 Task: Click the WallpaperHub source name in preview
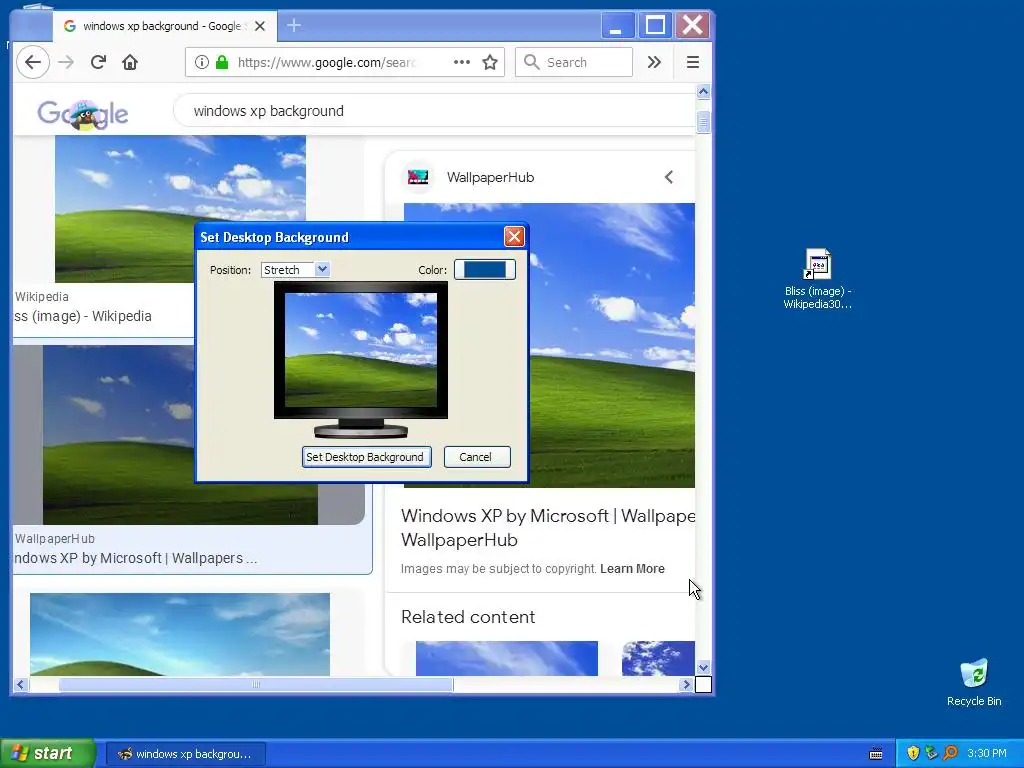click(490, 177)
